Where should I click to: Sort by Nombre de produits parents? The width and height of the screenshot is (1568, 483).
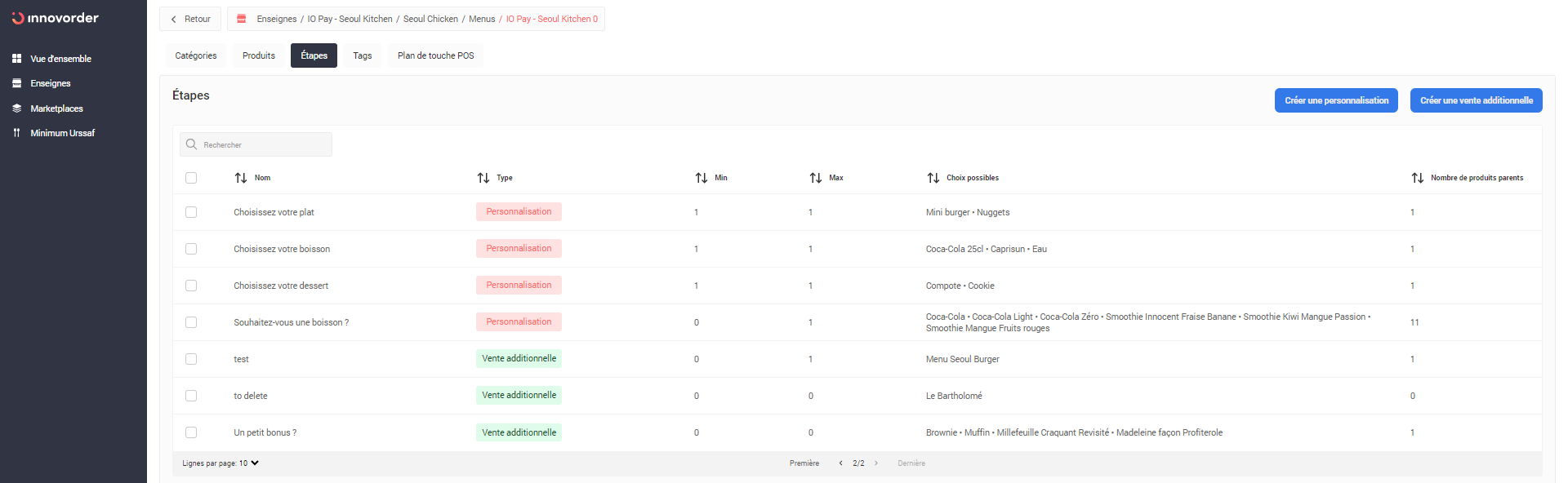pos(1418,178)
